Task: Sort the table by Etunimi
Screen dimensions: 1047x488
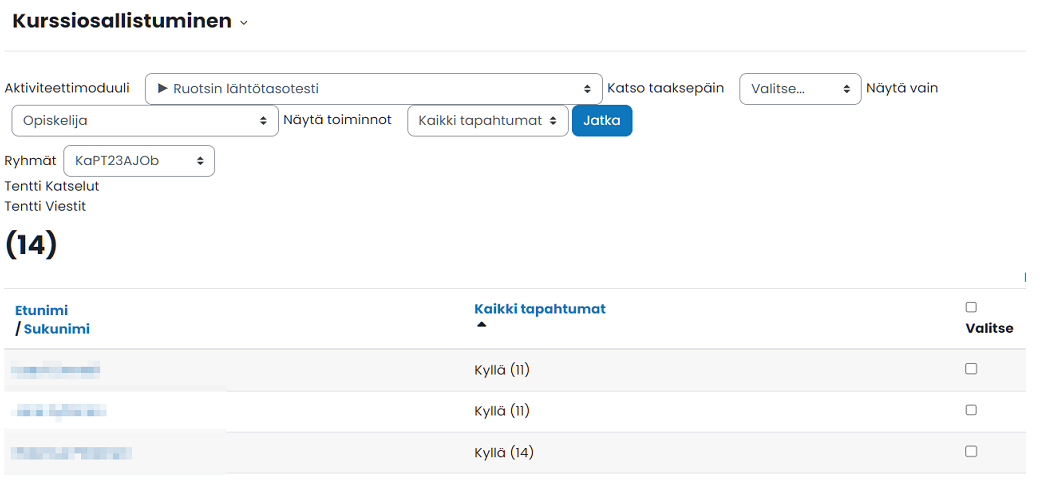Action: click(42, 310)
